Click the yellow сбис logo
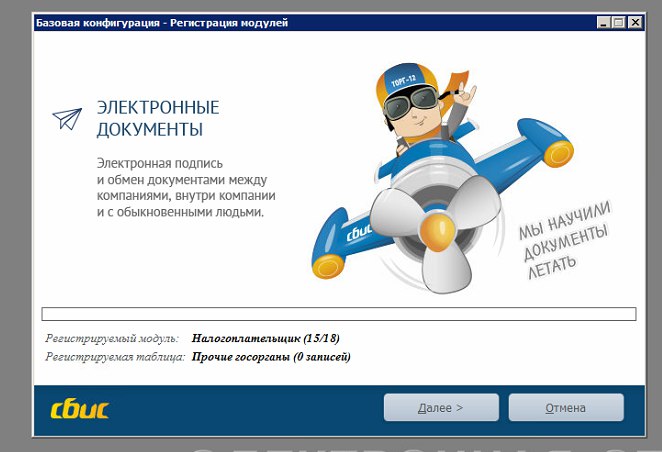Screen dimensions: 662x452 (x=80, y=410)
